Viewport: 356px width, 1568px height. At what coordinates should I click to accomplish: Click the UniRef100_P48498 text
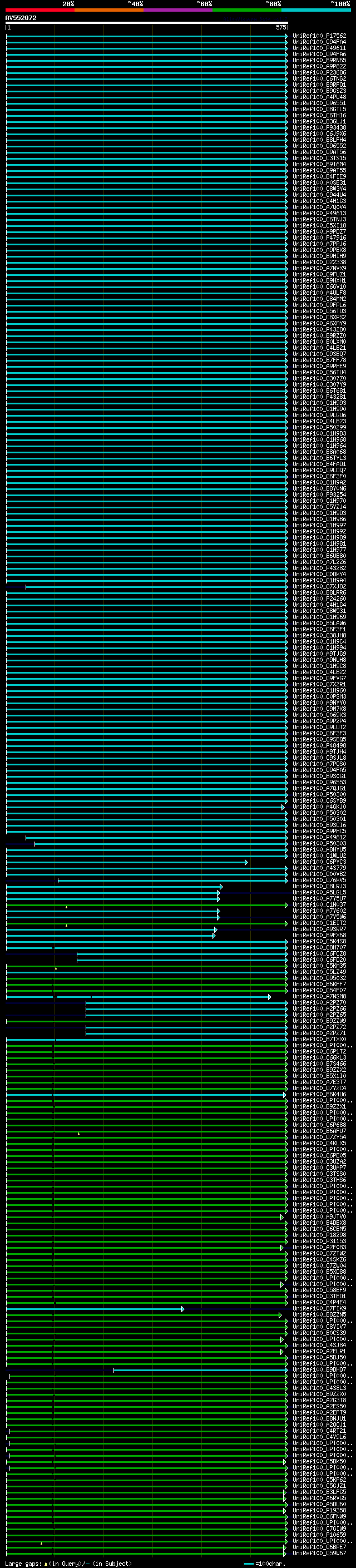(x=319, y=746)
